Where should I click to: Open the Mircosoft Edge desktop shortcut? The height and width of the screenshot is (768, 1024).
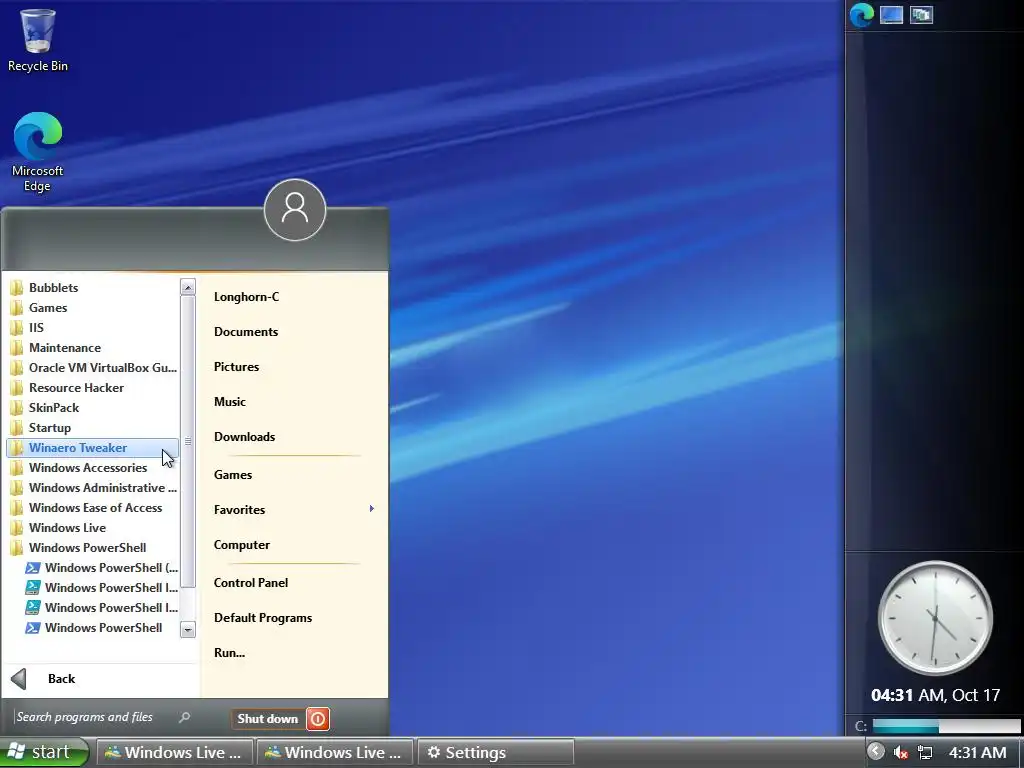[x=37, y=152]
